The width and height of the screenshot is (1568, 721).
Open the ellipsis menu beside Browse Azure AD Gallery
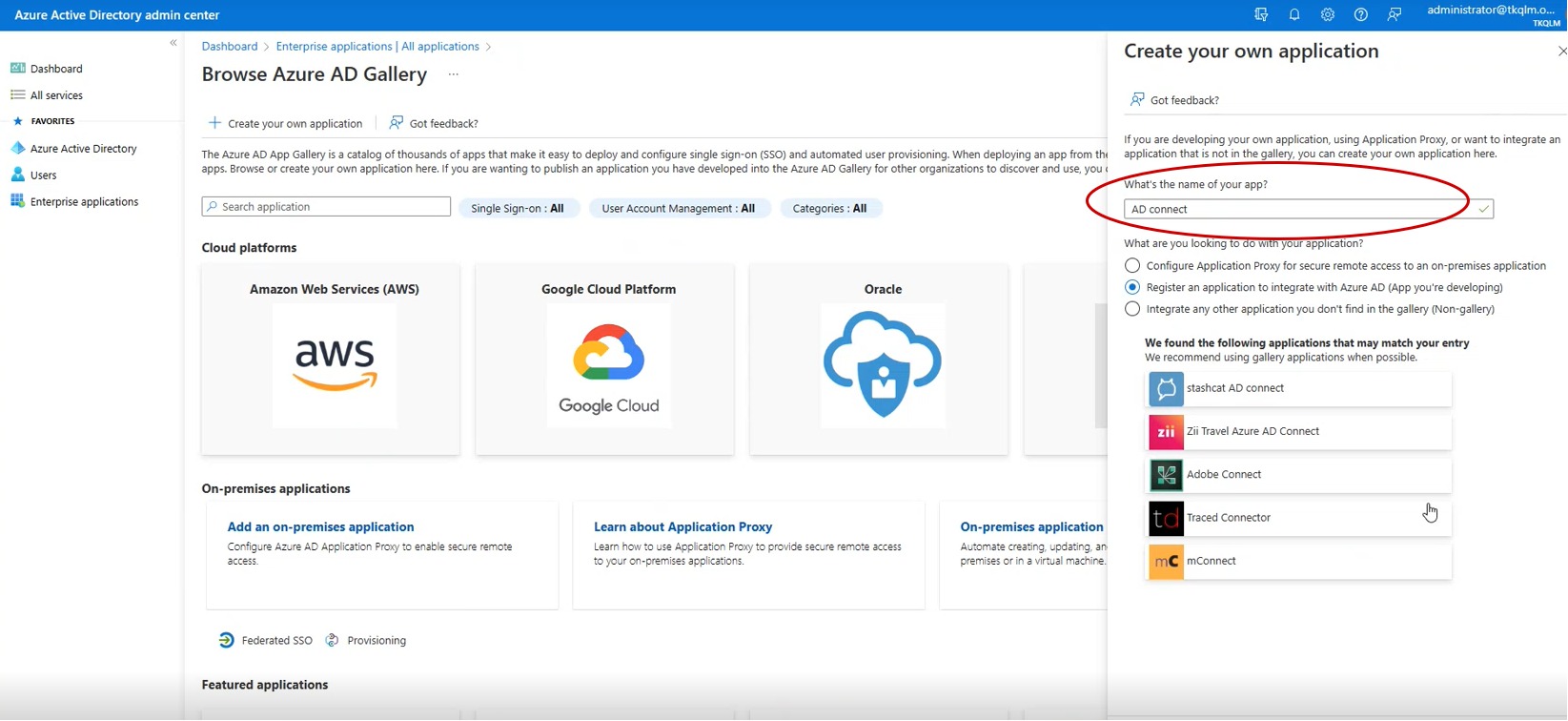(454, 74)
